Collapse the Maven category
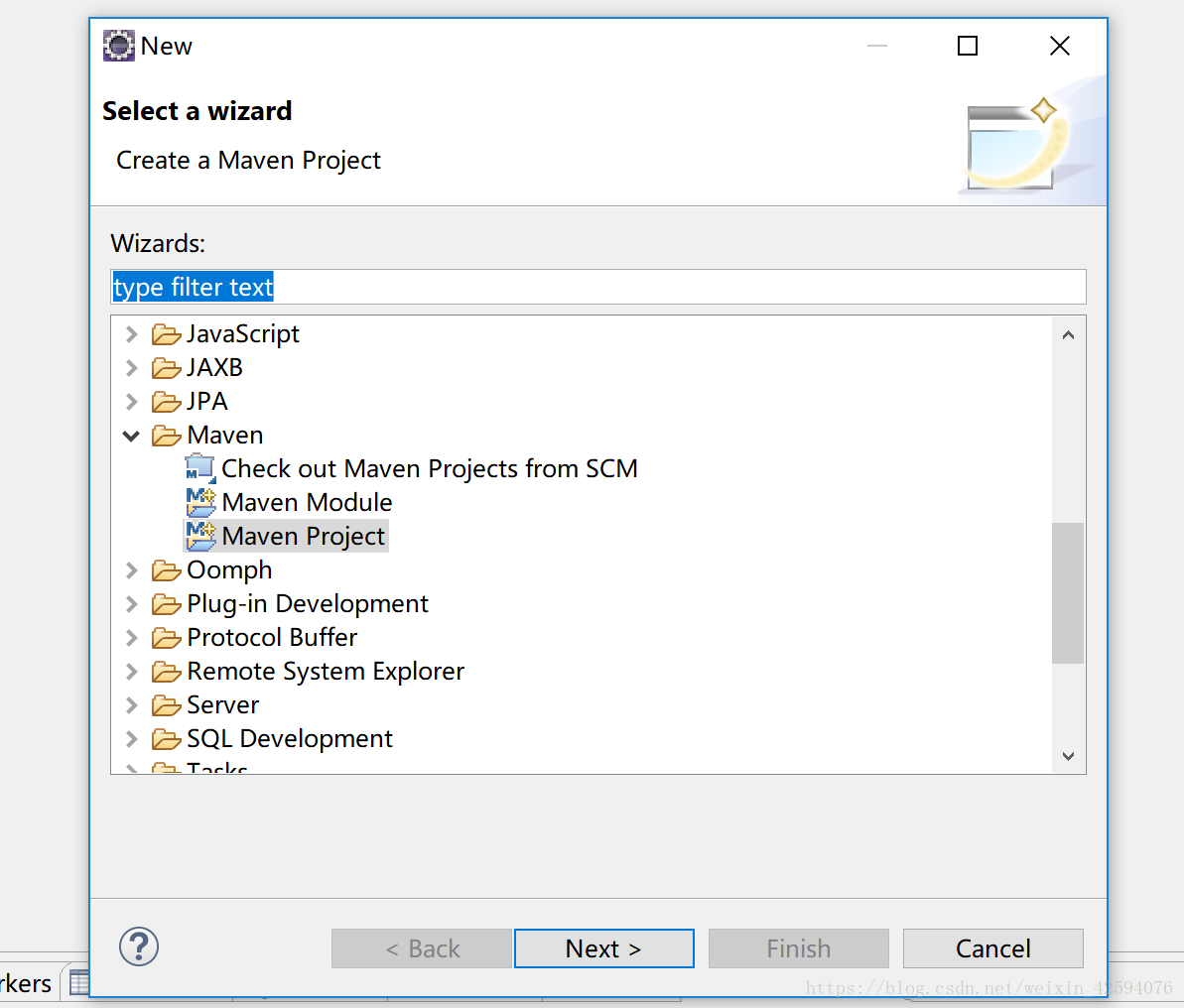 click(131, 436)
